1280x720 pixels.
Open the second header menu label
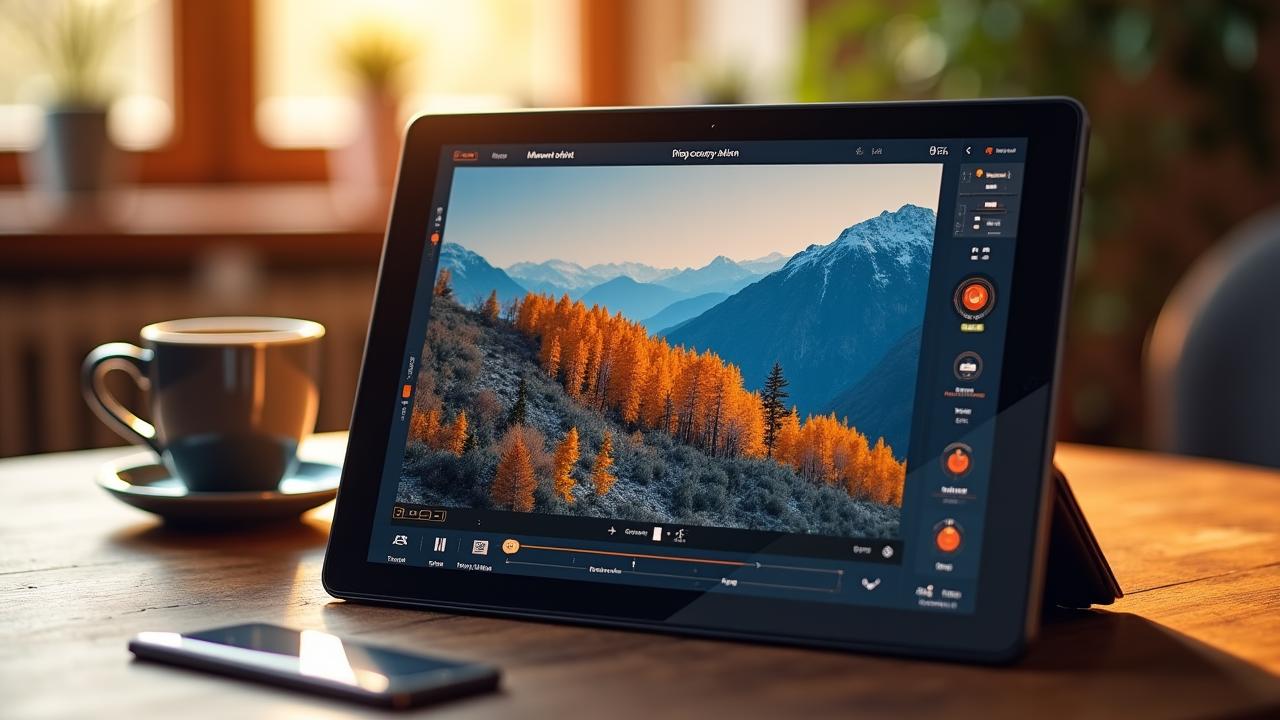click(x=500, y=155)
